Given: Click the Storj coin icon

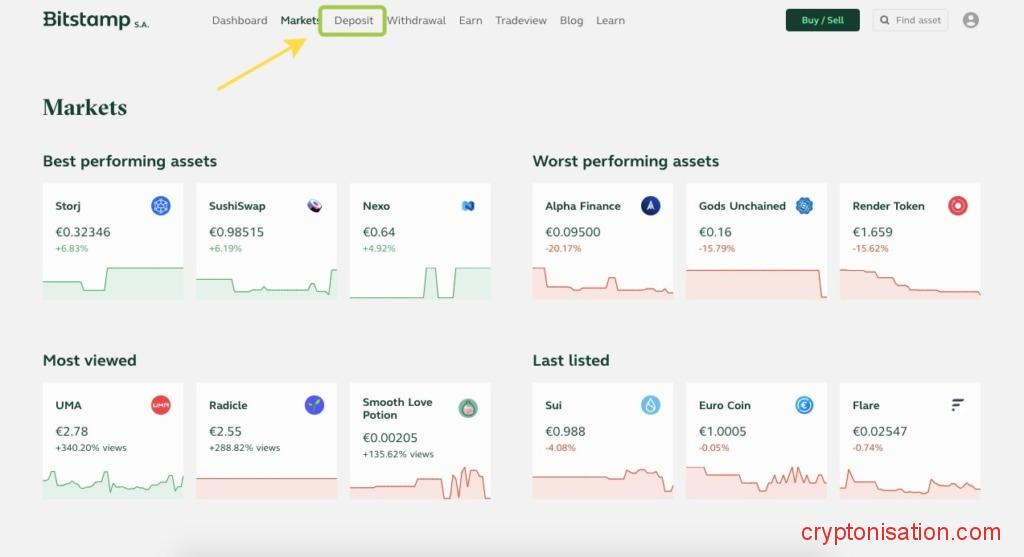Looking at the screenshot, I should [161, 206].
